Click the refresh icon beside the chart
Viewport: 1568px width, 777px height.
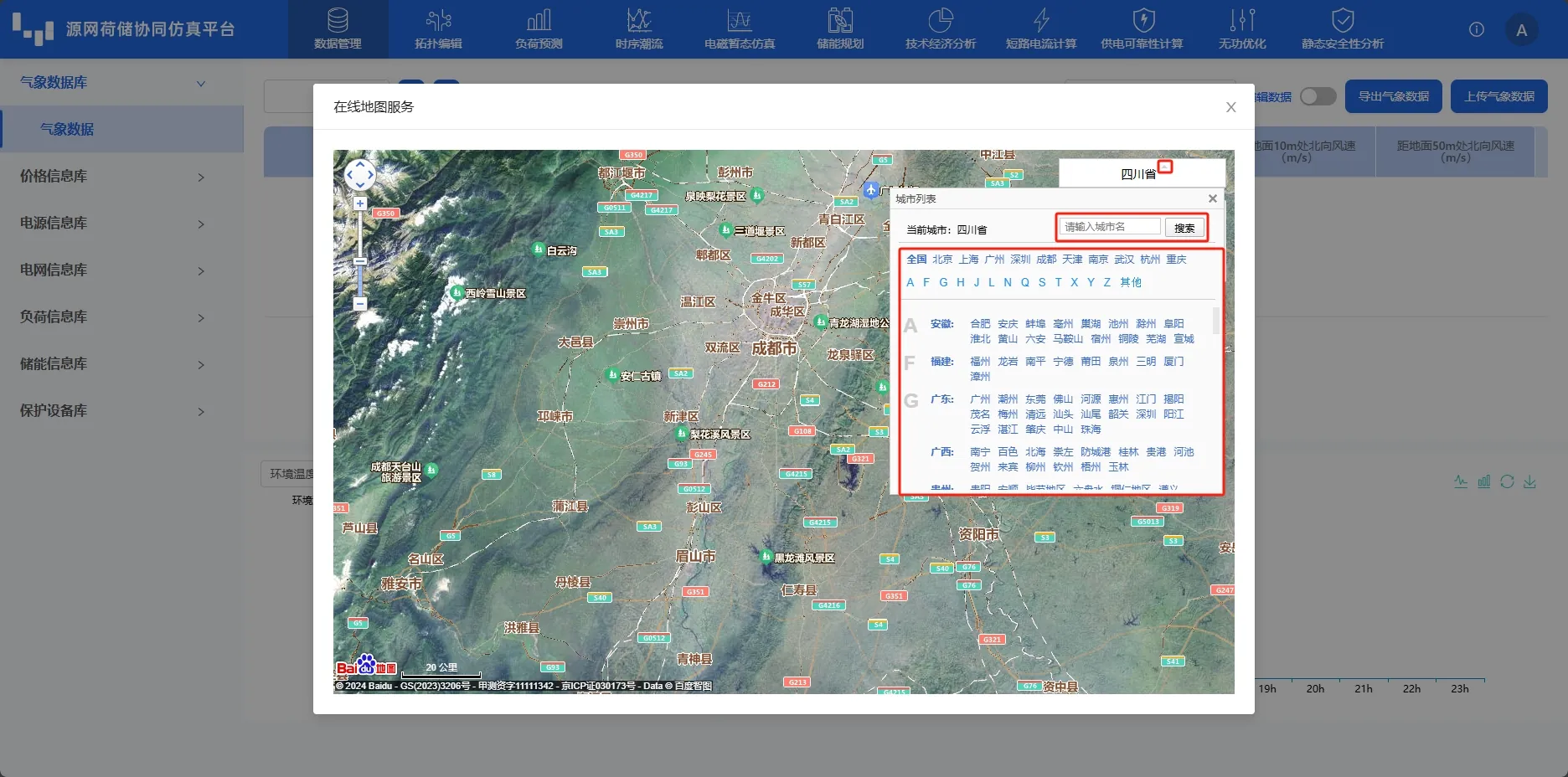click(1507, 481)
